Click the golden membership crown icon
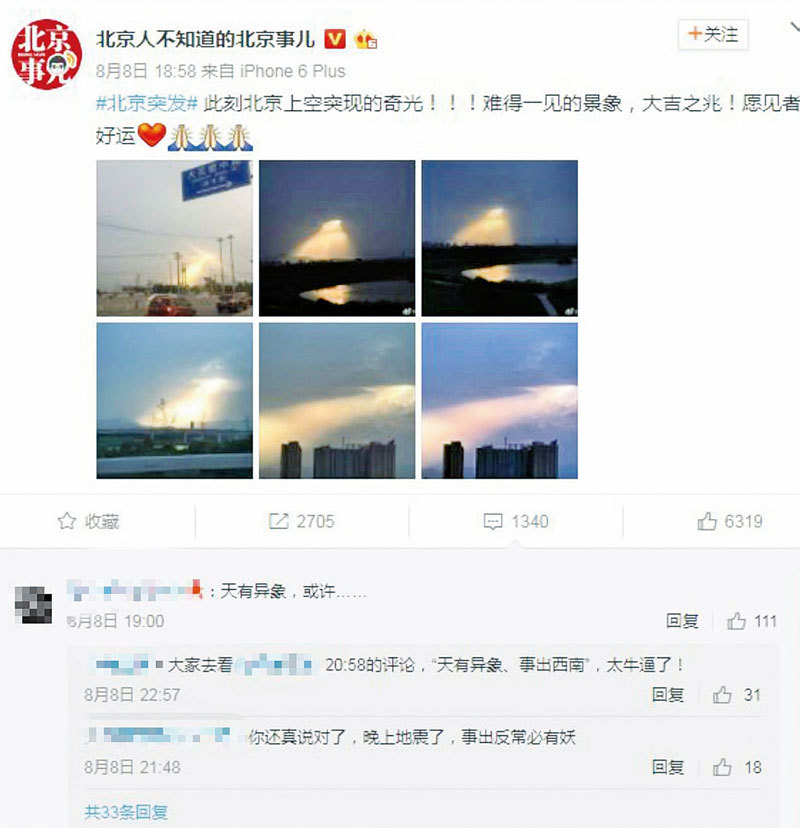 tap(365, 40)
